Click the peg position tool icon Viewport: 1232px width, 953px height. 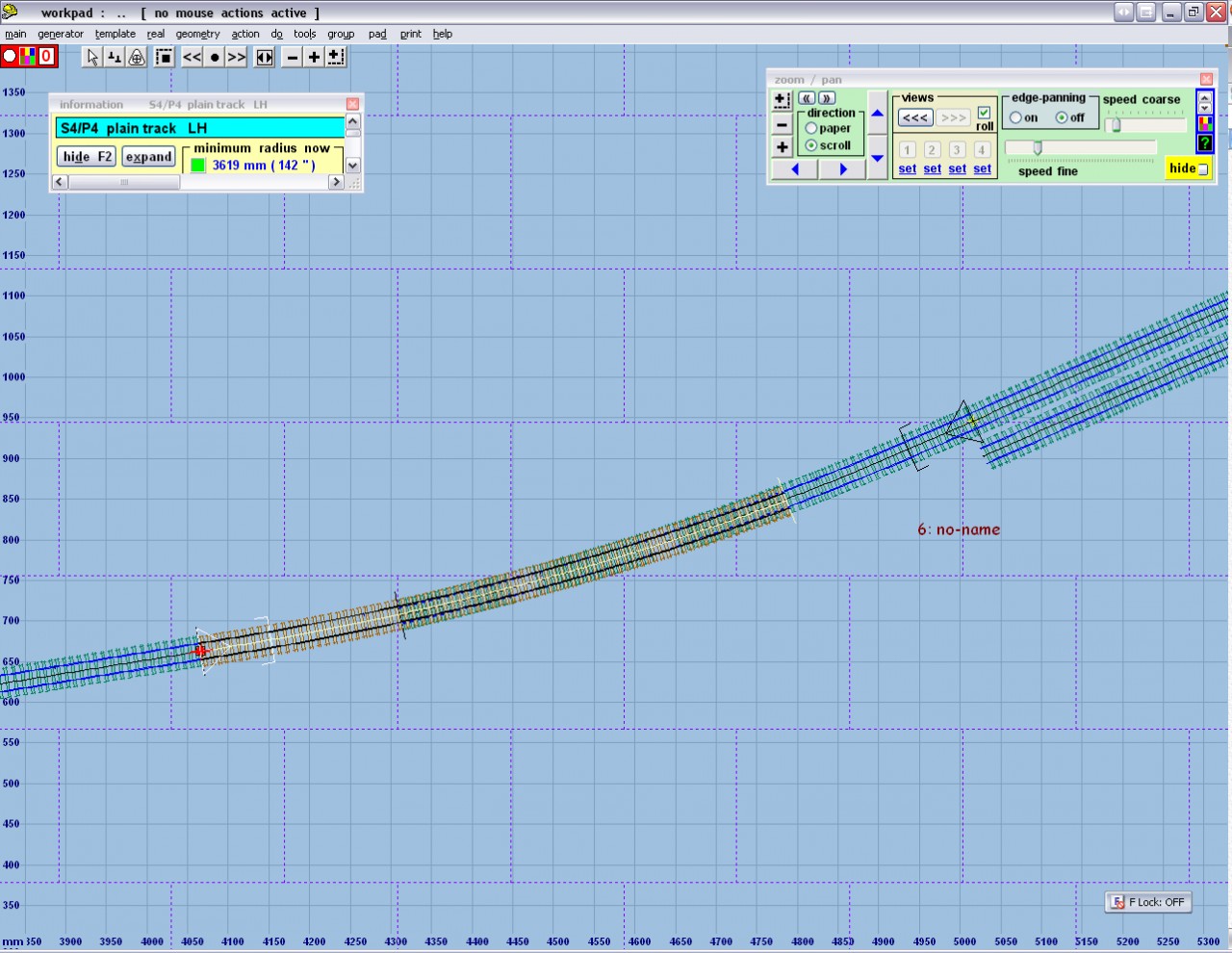coord(115,57)
